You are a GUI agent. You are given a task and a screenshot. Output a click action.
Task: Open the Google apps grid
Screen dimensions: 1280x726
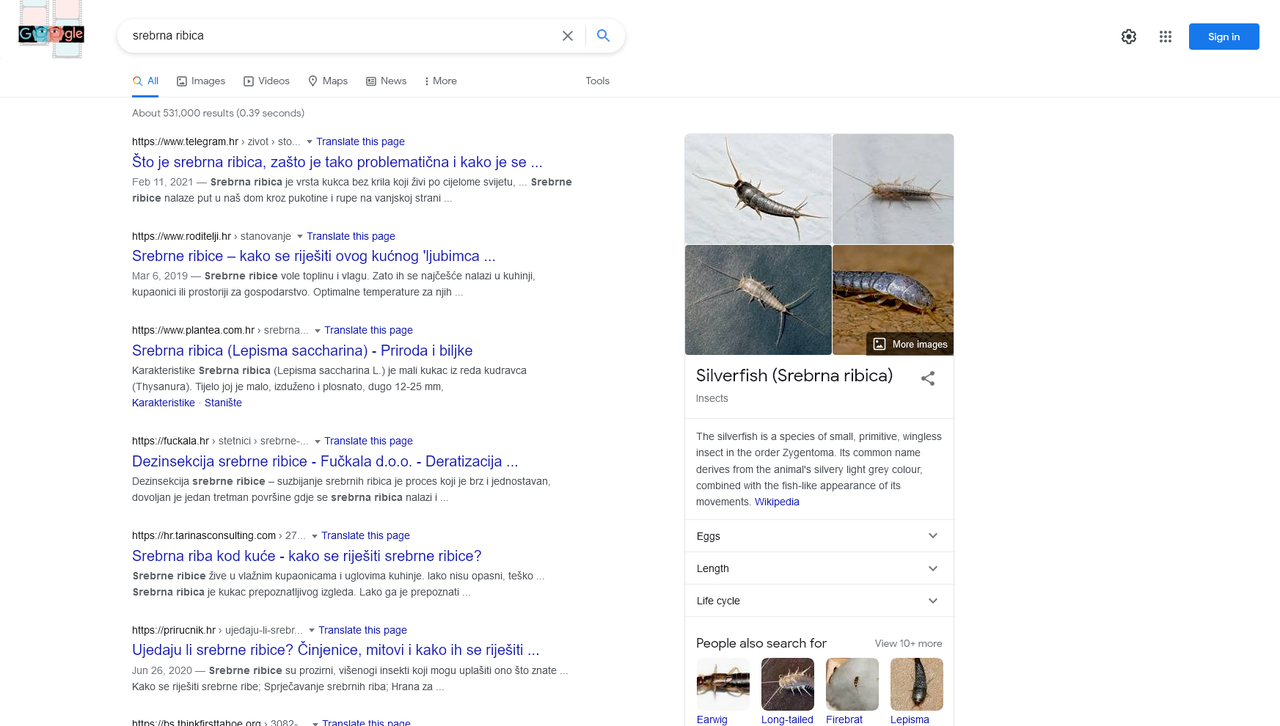[x=1165, y=36]
